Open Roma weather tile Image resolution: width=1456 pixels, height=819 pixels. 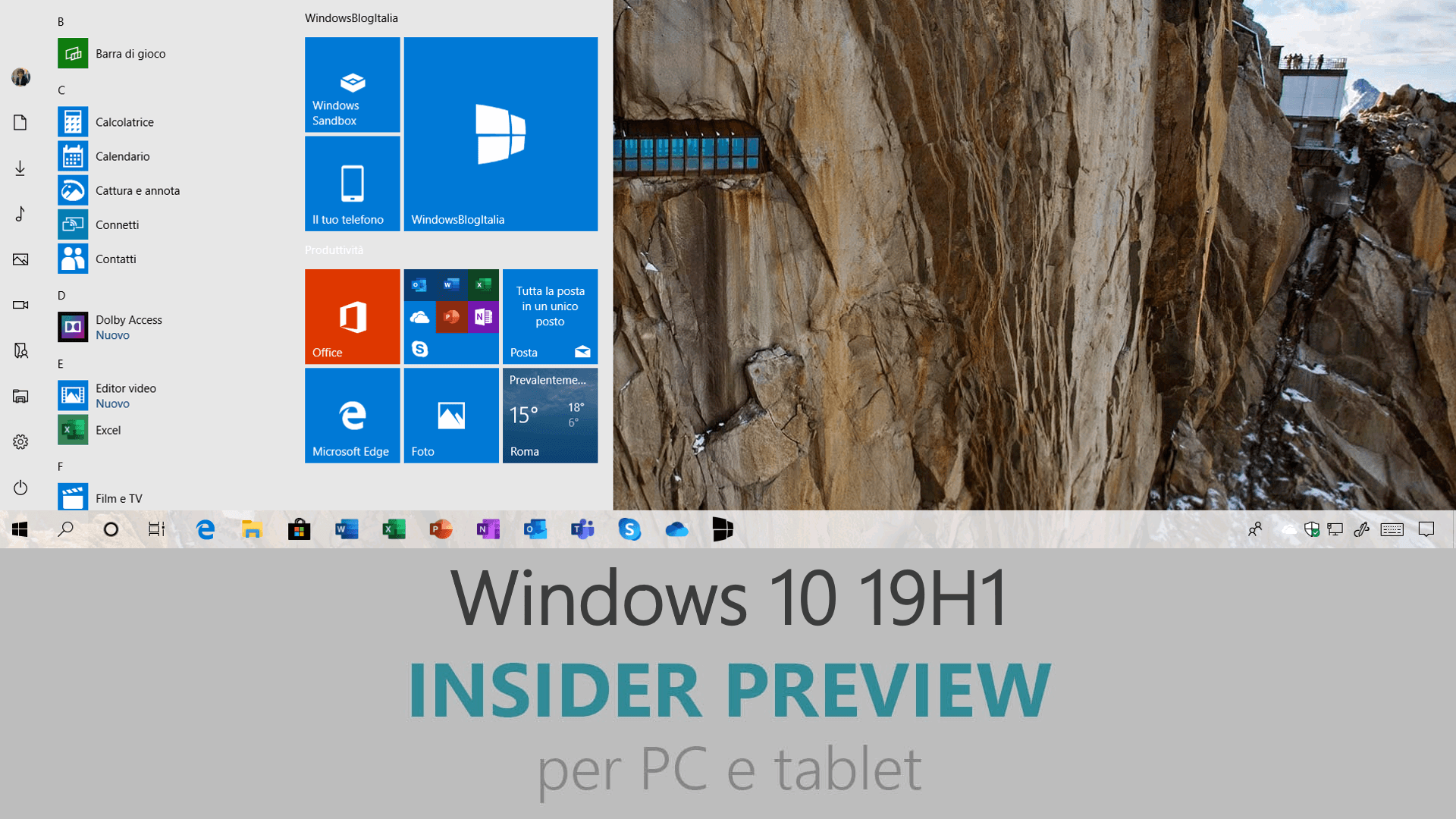pyautogui.click(x=550, y=416)
